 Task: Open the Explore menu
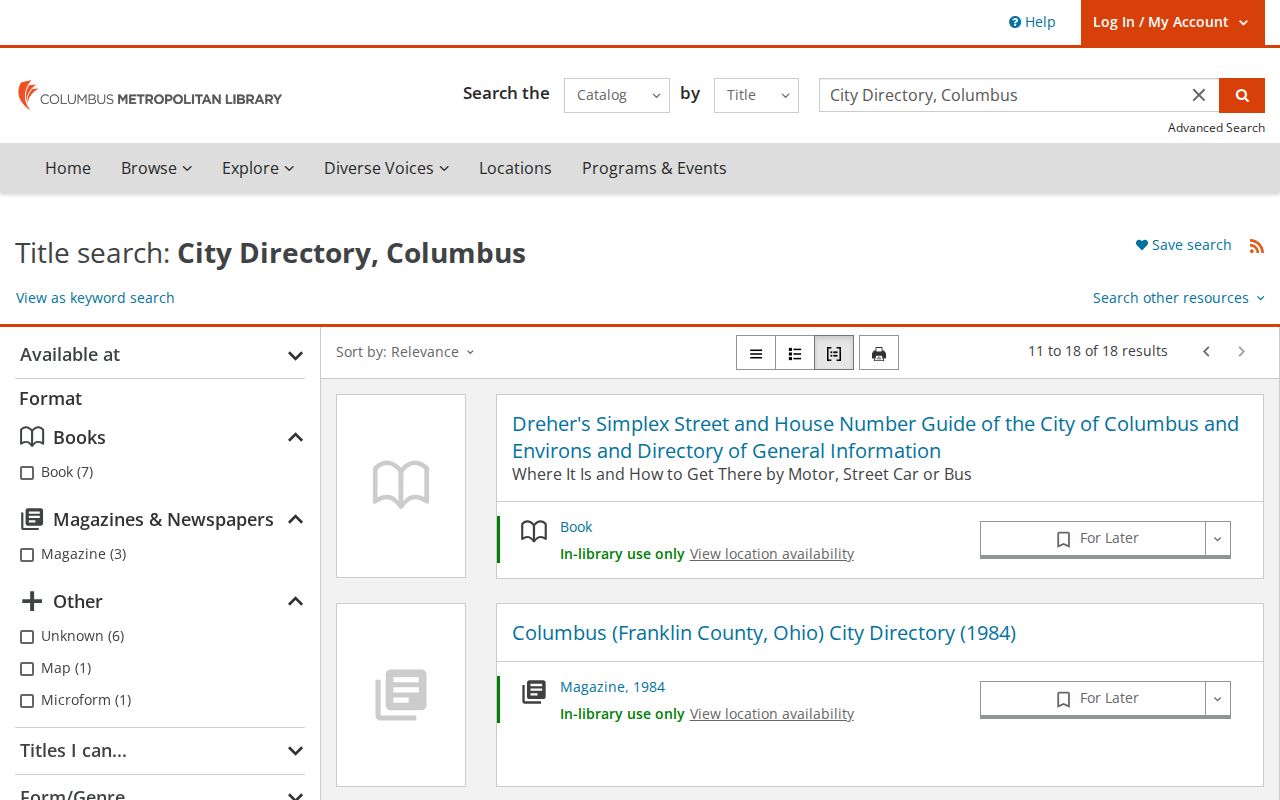(258, 168)
